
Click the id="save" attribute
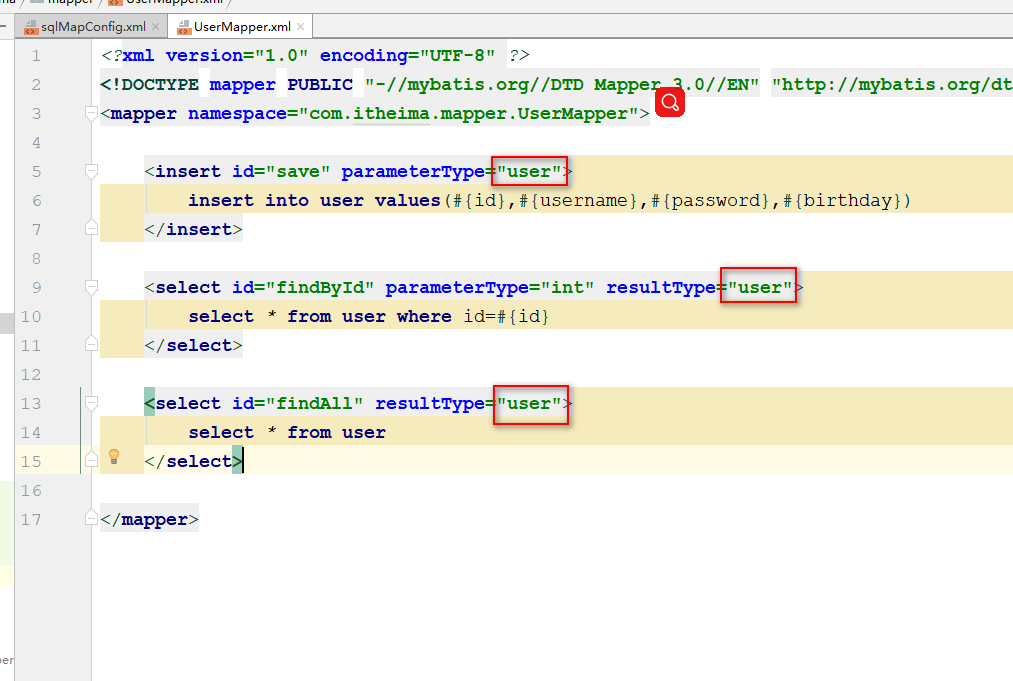[281, 172]
